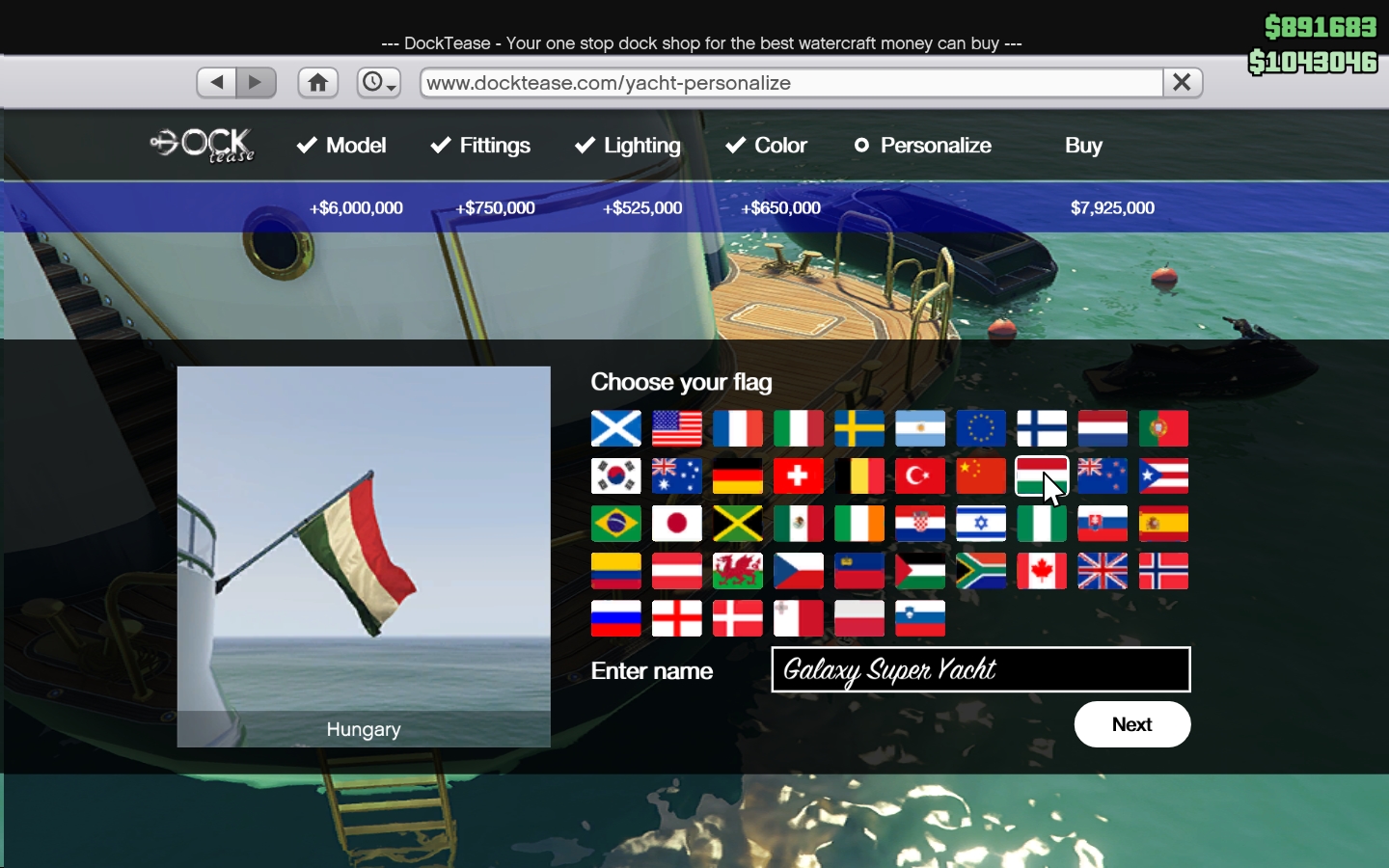Open the browsing history clock dropdown

[x=379, y=83]
